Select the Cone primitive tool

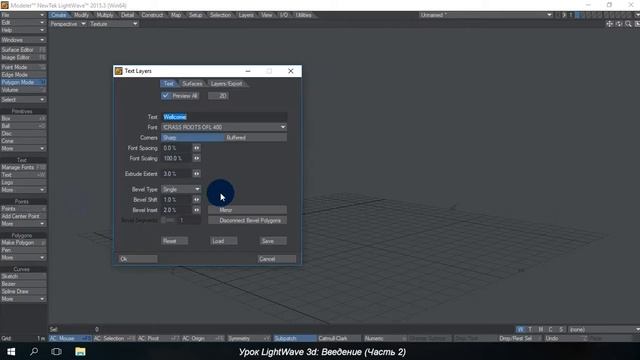point(23,141)
